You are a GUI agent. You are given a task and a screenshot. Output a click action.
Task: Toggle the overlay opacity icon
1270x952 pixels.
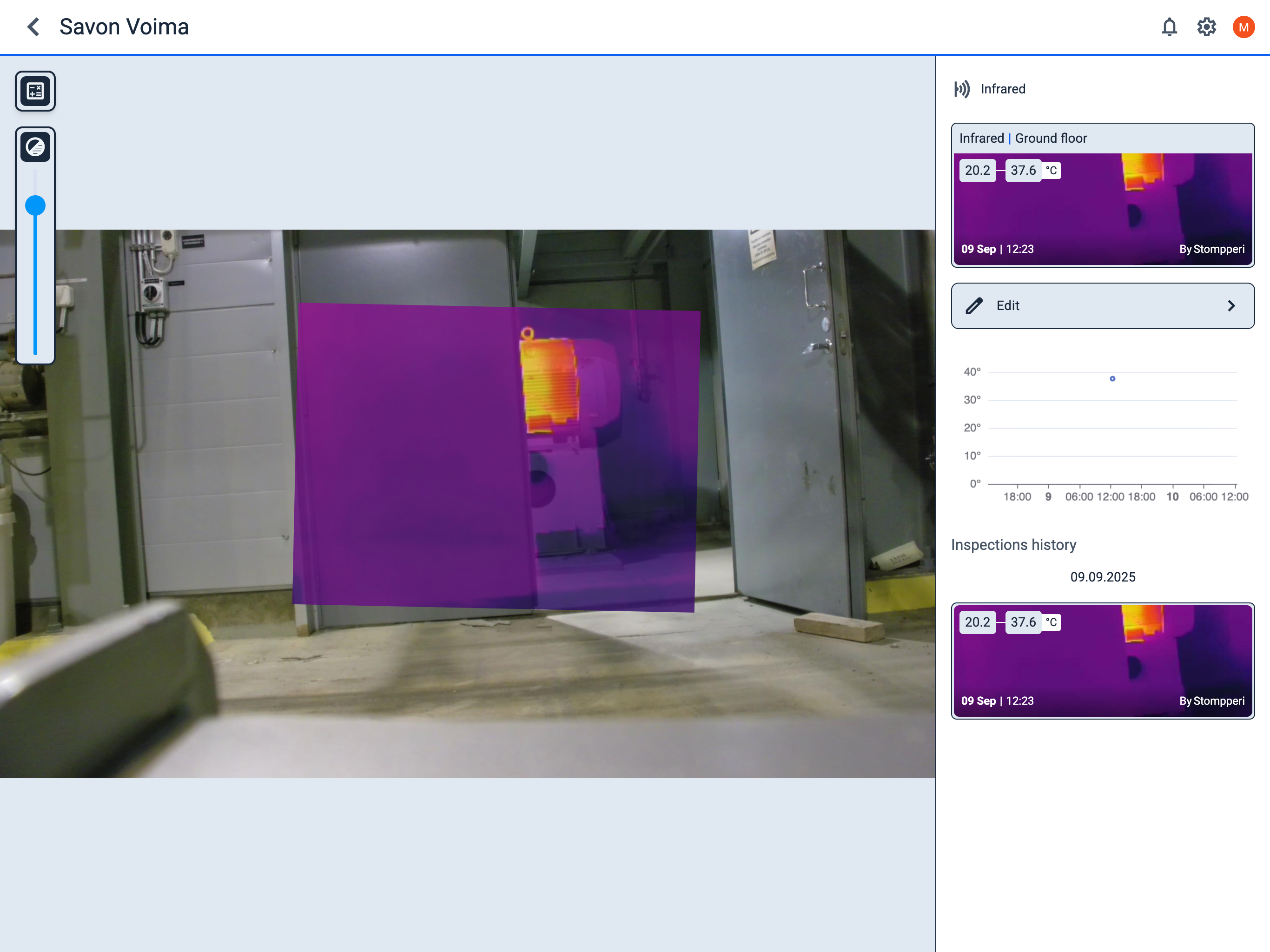36,147
